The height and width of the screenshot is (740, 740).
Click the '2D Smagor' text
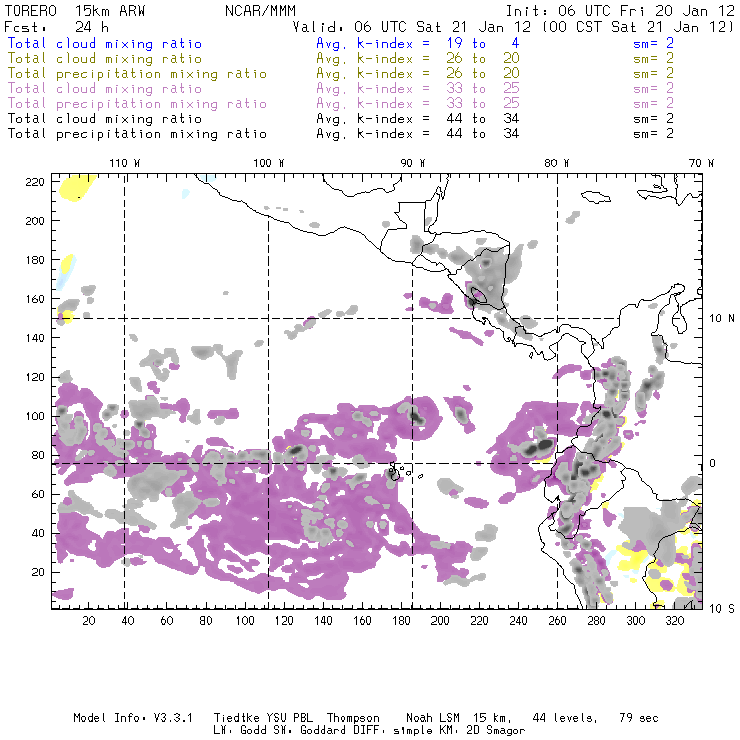pos(496,731)
